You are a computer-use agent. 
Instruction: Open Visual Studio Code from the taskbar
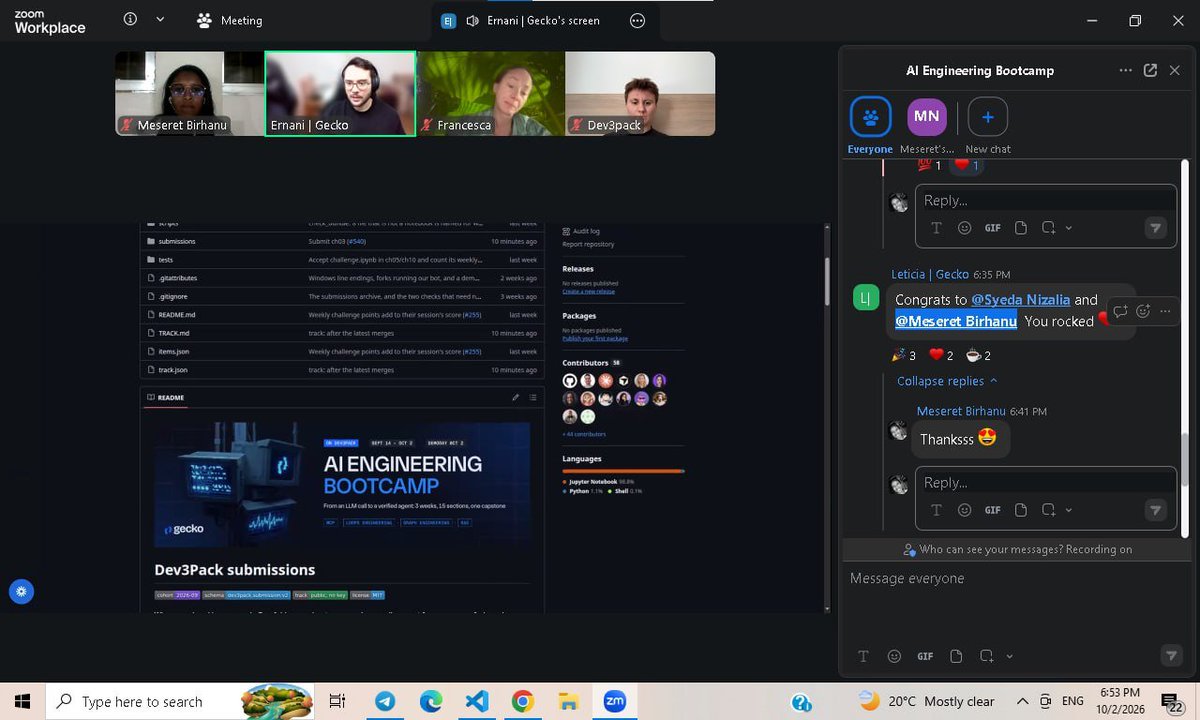[477, 702]
